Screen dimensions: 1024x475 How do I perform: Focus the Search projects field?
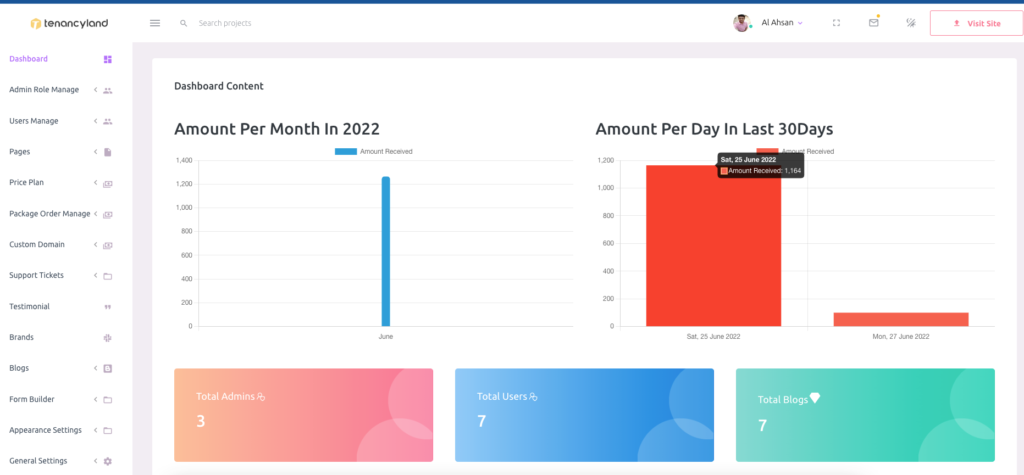225,23
